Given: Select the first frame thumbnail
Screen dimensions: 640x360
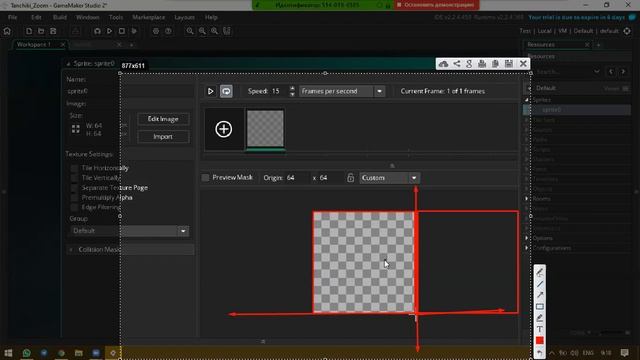Looking at the screenshot, I should (x=265, y=129).
